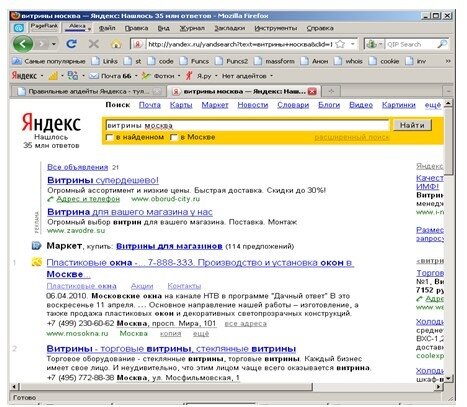Viewport: 467px width, 407px height.
Task: Click the browser URL address field
Action: 240,44
